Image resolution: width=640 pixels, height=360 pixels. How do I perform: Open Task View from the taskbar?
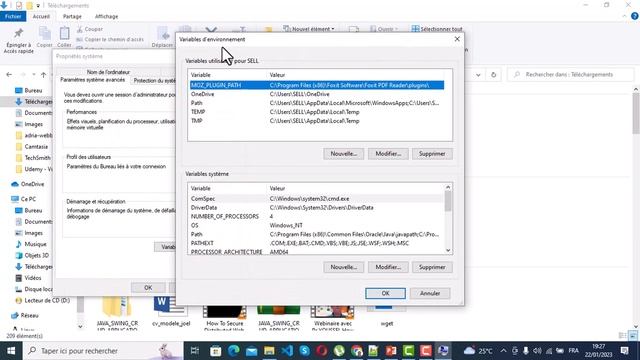pos(195,351)
